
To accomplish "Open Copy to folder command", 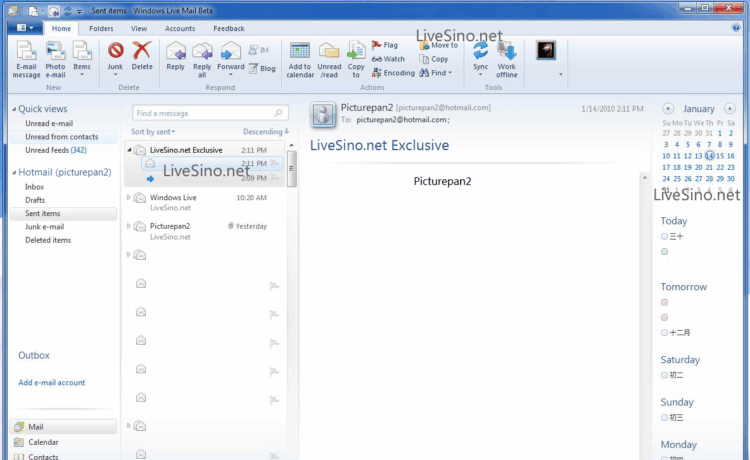I will pyautogui.click(x=355, y=60).
